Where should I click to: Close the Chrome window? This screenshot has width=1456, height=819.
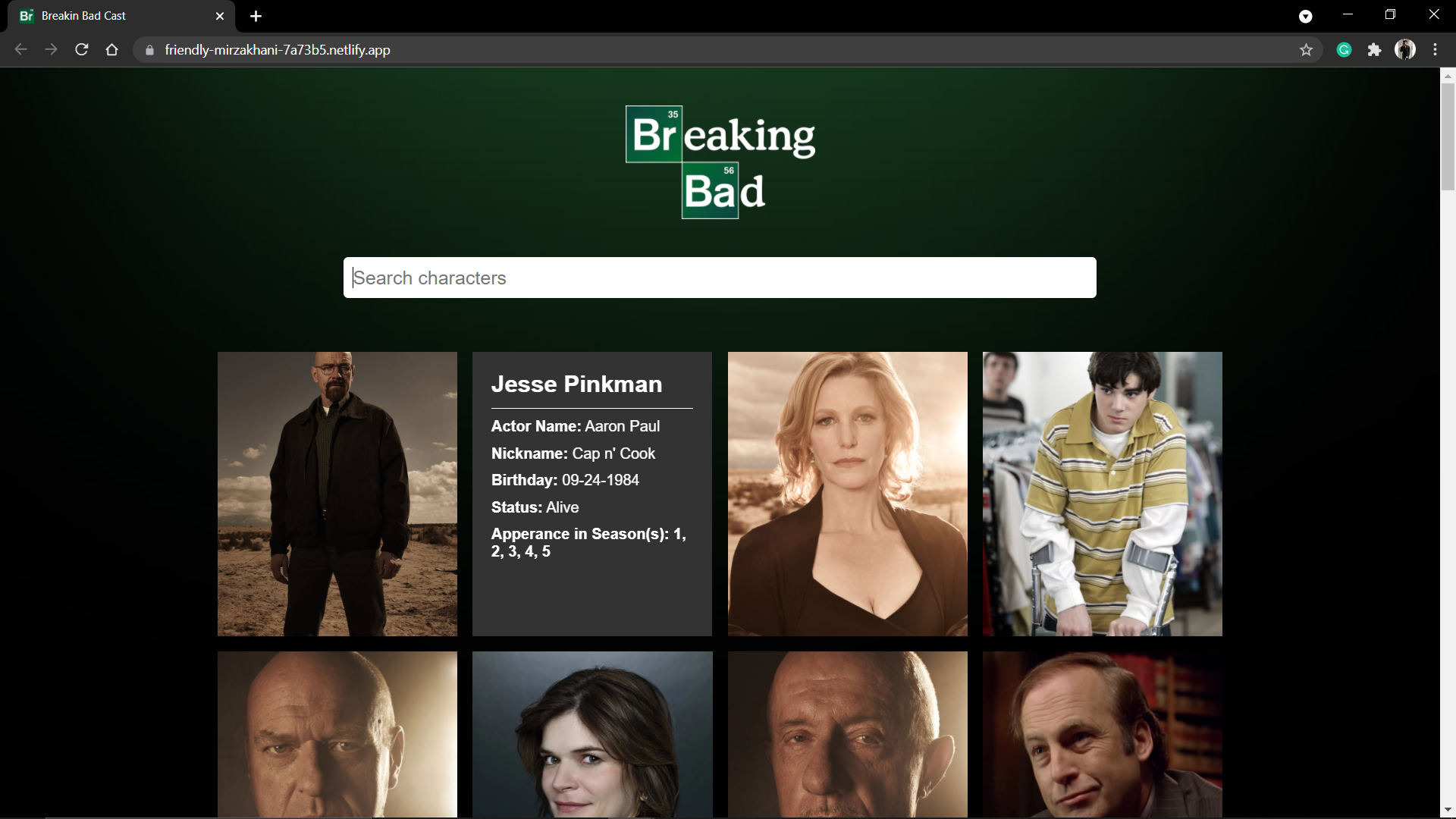coord(1433,14)
